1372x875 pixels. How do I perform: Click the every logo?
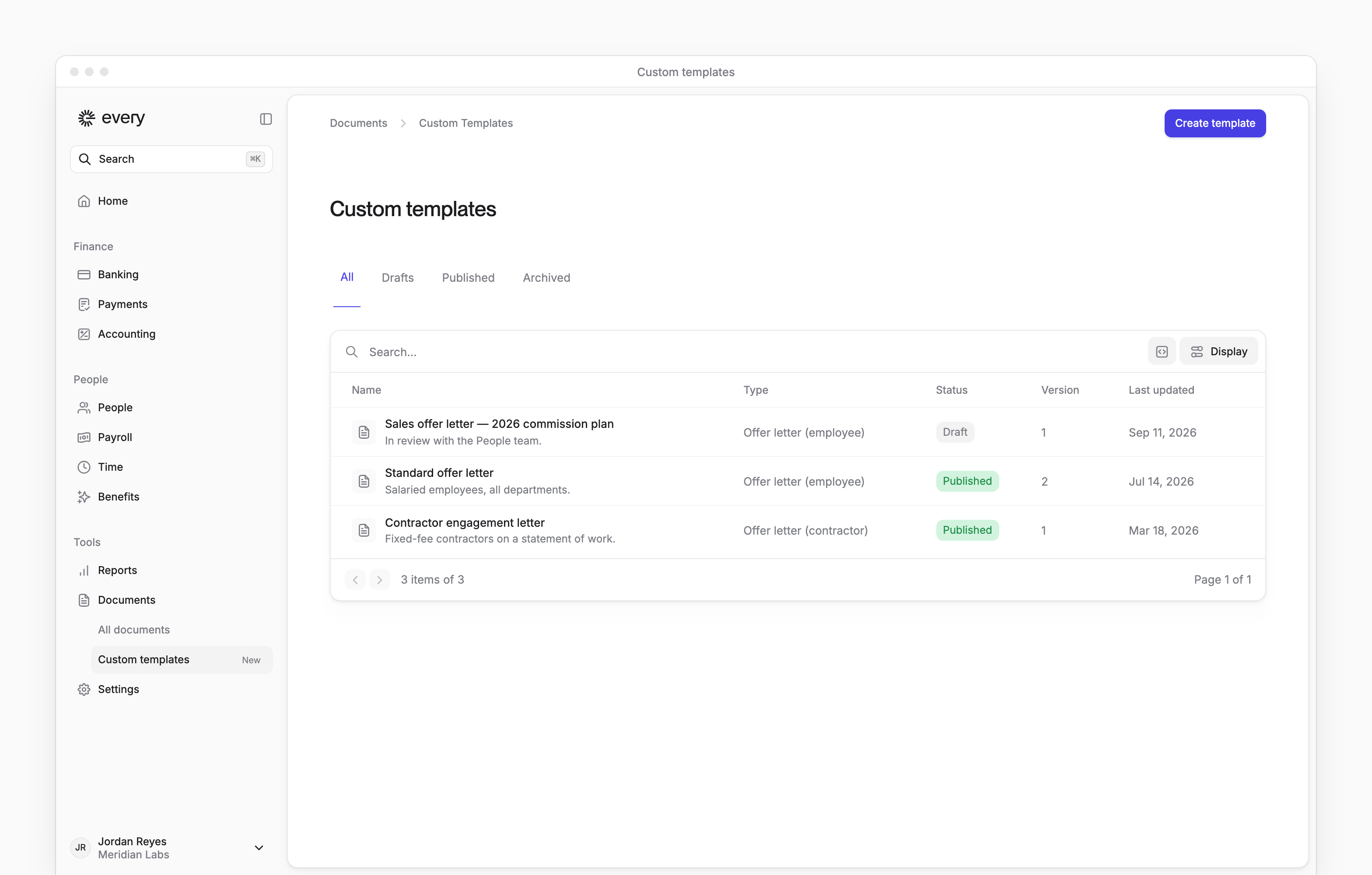[112, 118]
